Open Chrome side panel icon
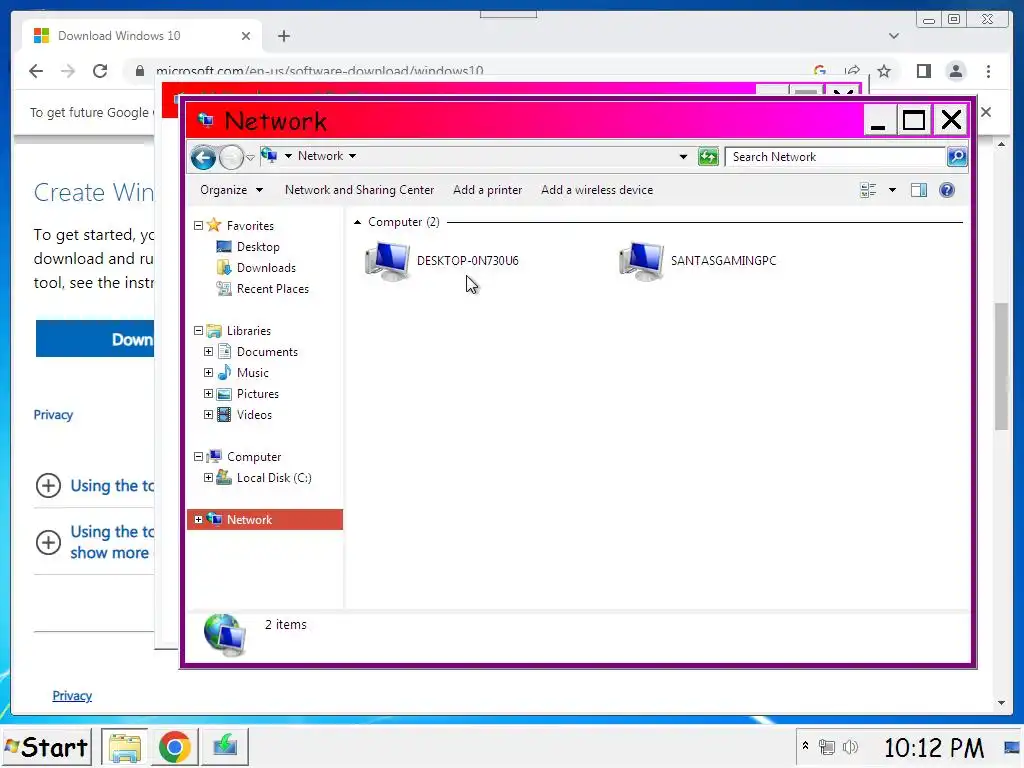Viewport: 1024px width, 768px height. point(923,71)
